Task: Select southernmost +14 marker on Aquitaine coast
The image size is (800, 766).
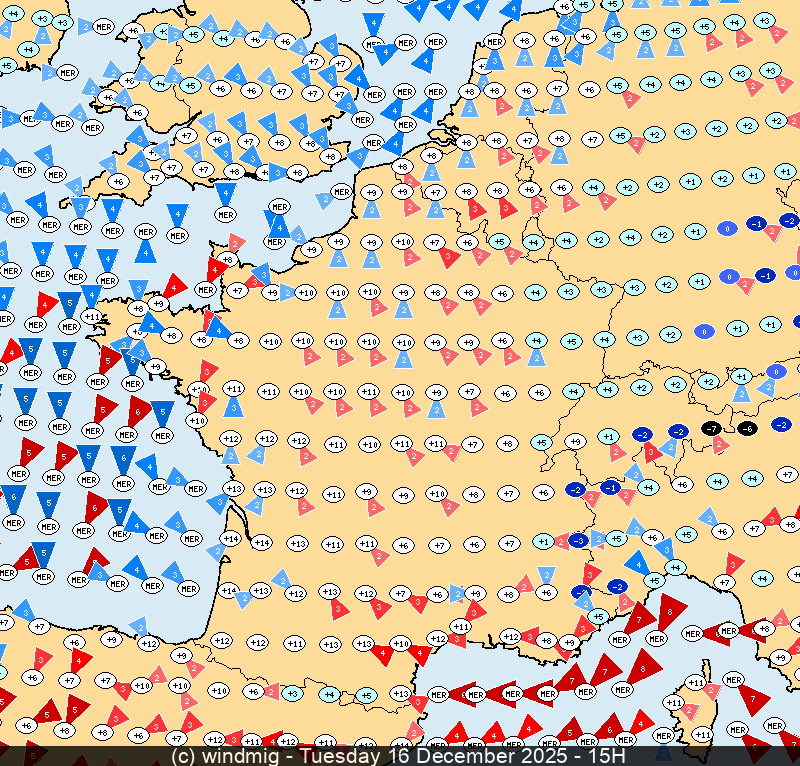Action: [x=229, y=590]
